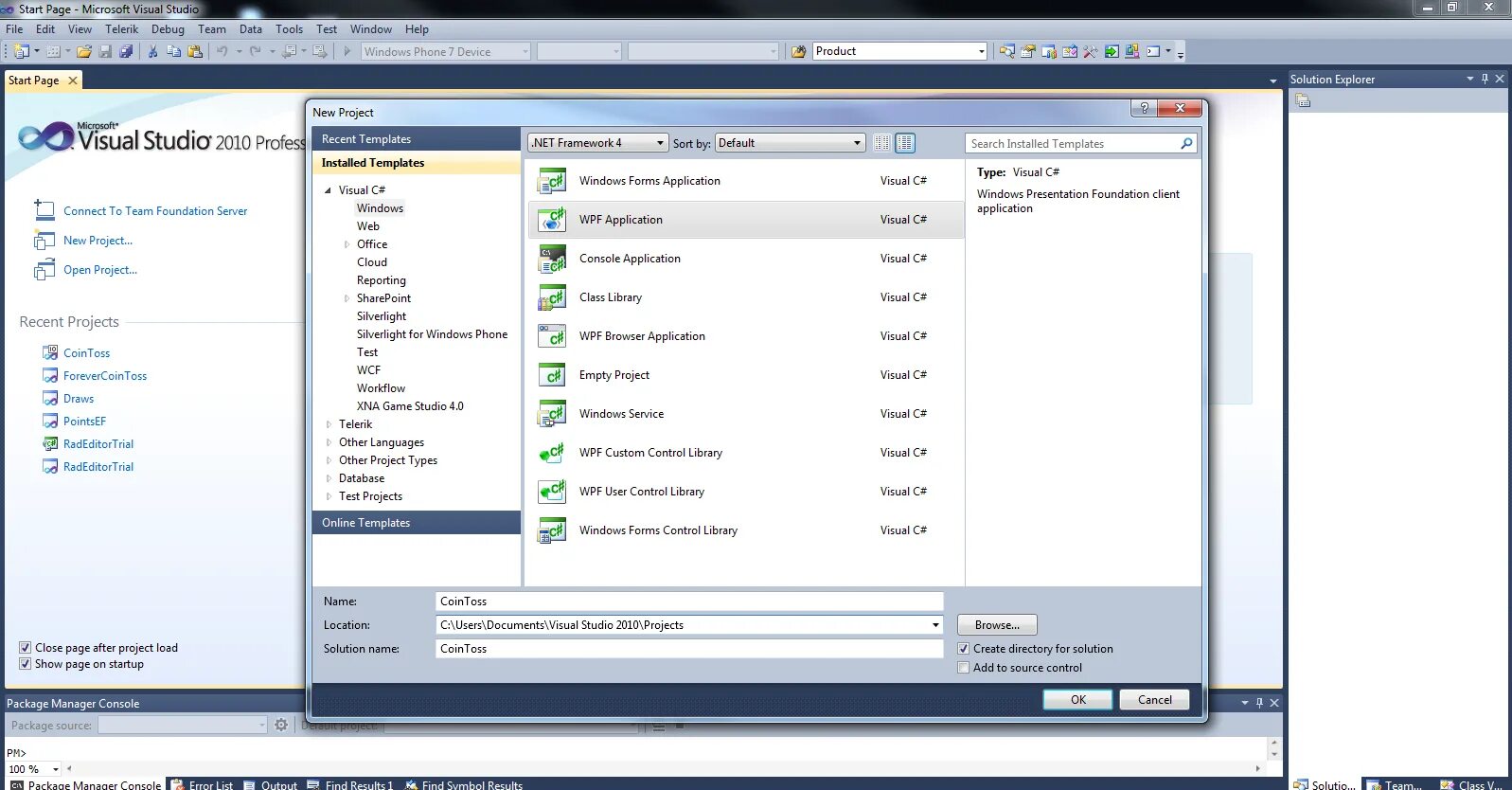Screen dimensions: 1512x790
Task: Click the help question mark in New Project dialog
Action: pos(1144,108)
